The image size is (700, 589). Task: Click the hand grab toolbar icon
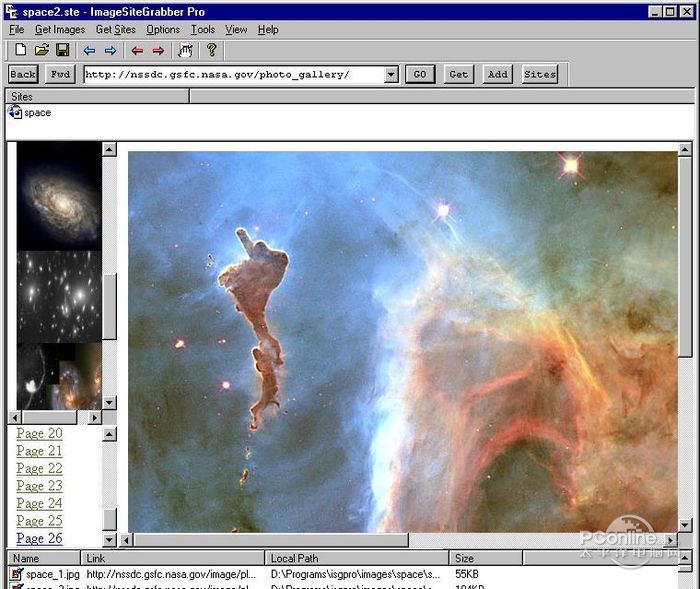(x=185, y=50)
